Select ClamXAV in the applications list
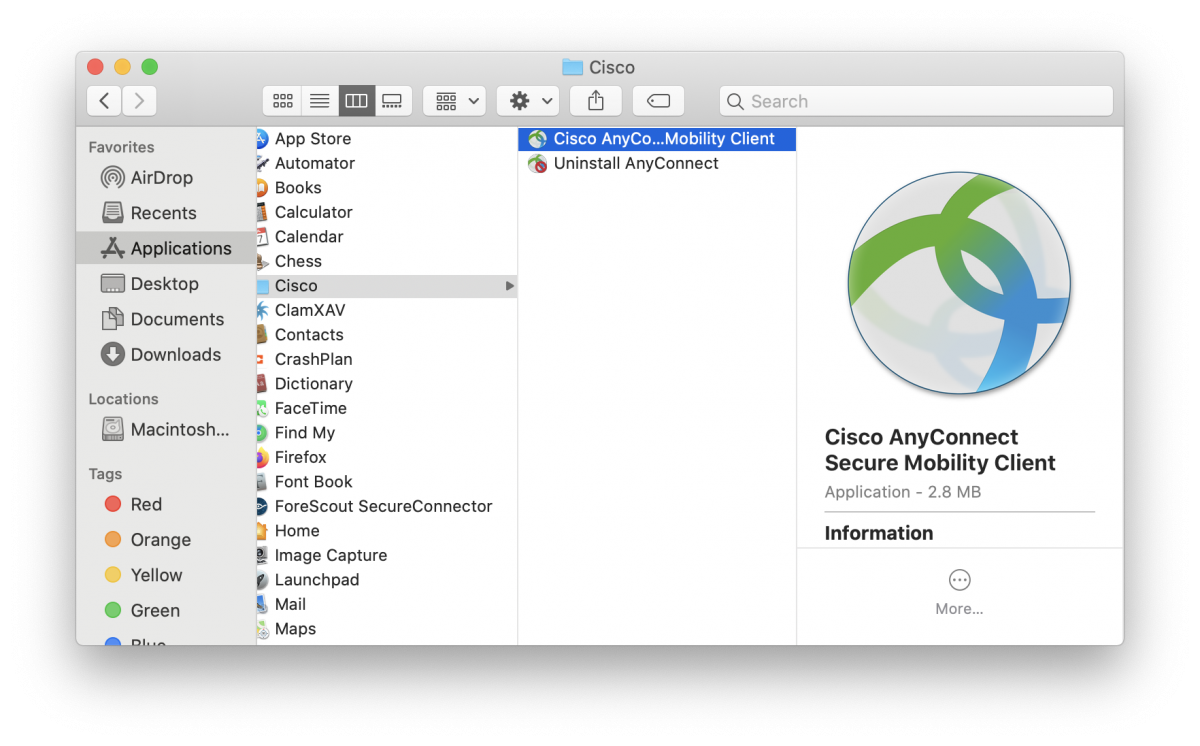 click(x=387, y=310)
